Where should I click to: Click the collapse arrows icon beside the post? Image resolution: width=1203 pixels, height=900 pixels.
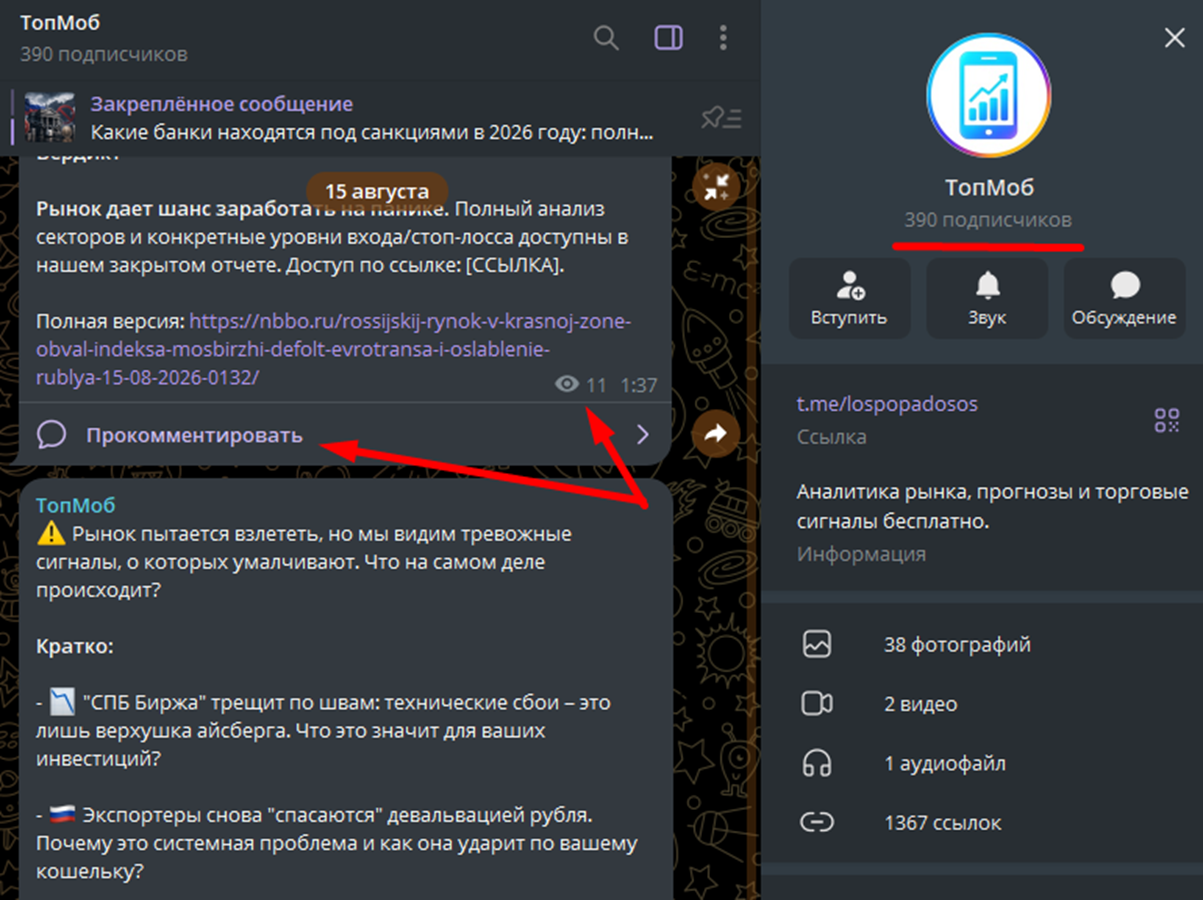[x=716, y=186]
